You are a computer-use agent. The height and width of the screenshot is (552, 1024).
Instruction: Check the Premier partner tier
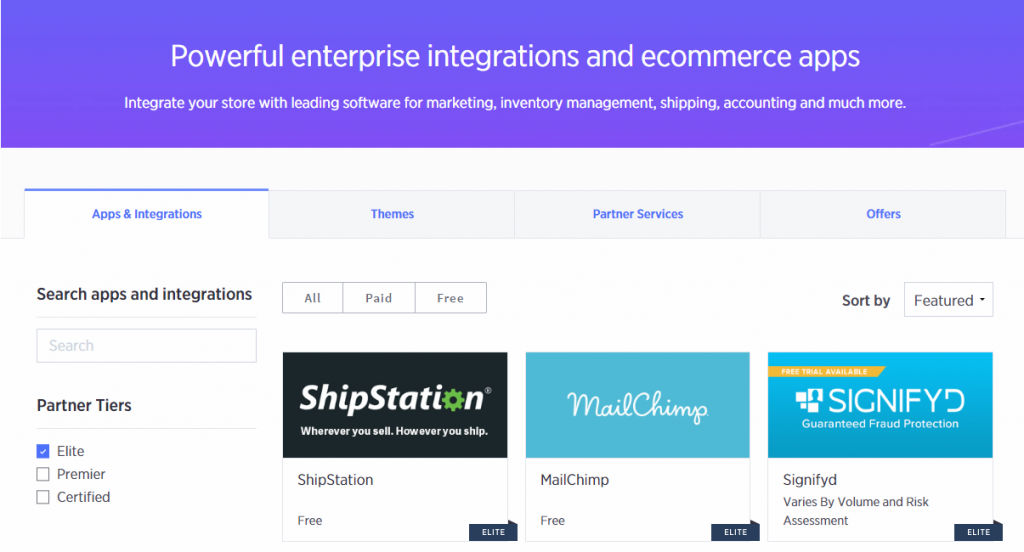43,474
